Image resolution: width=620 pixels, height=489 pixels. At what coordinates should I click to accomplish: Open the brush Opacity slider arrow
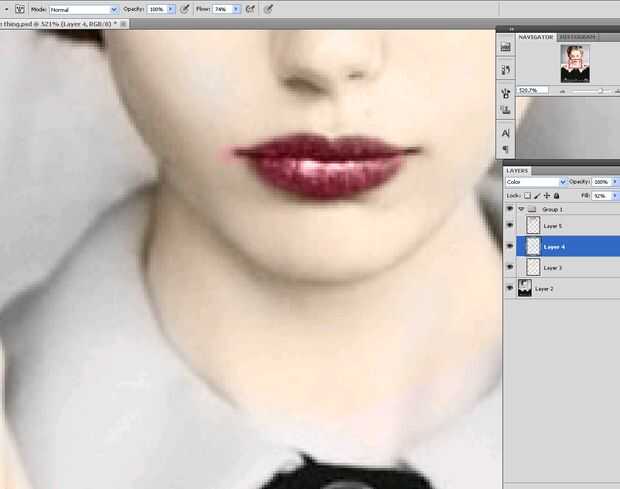[171, 9]
